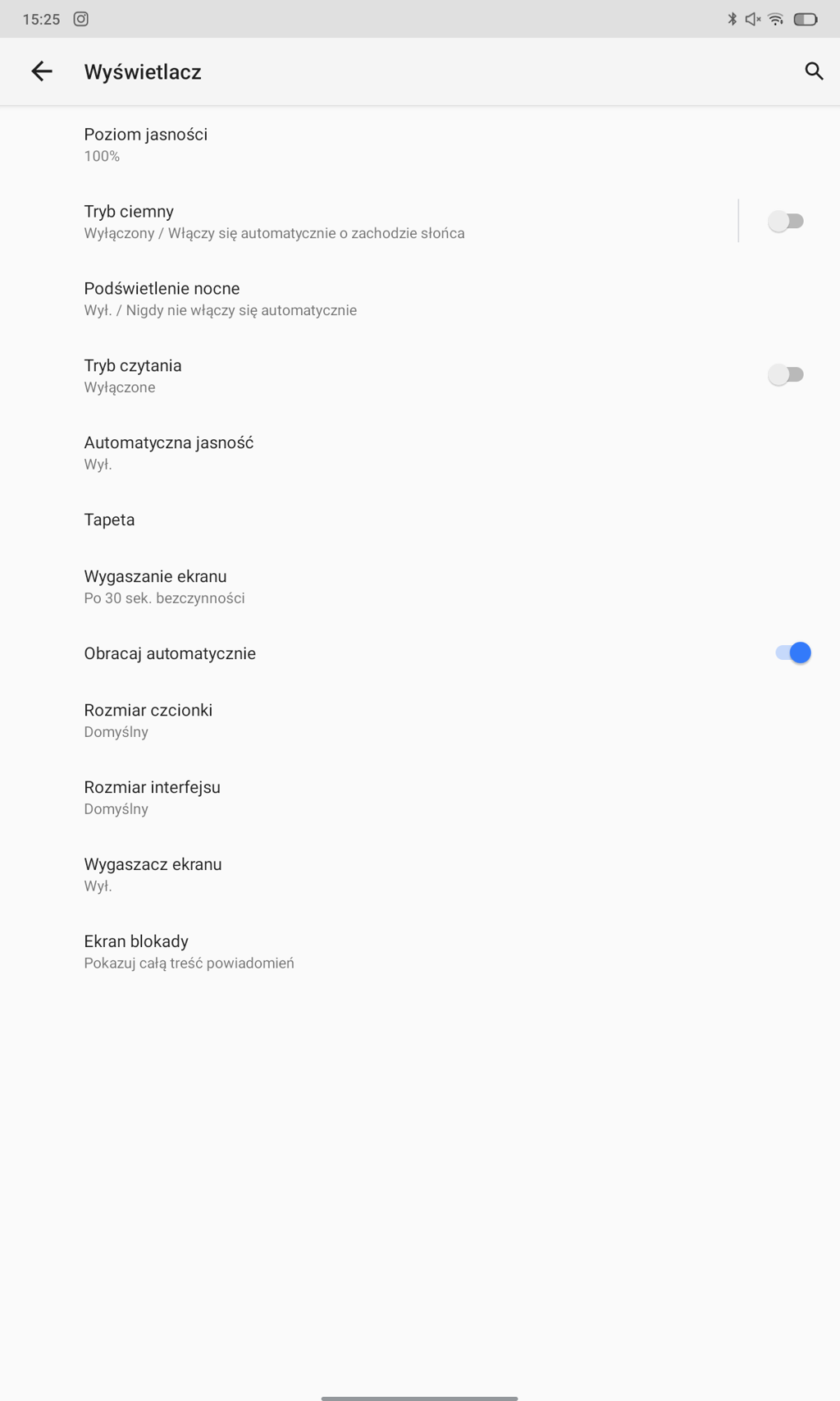Open Rozmiar czcionki setting

point(420,721)
